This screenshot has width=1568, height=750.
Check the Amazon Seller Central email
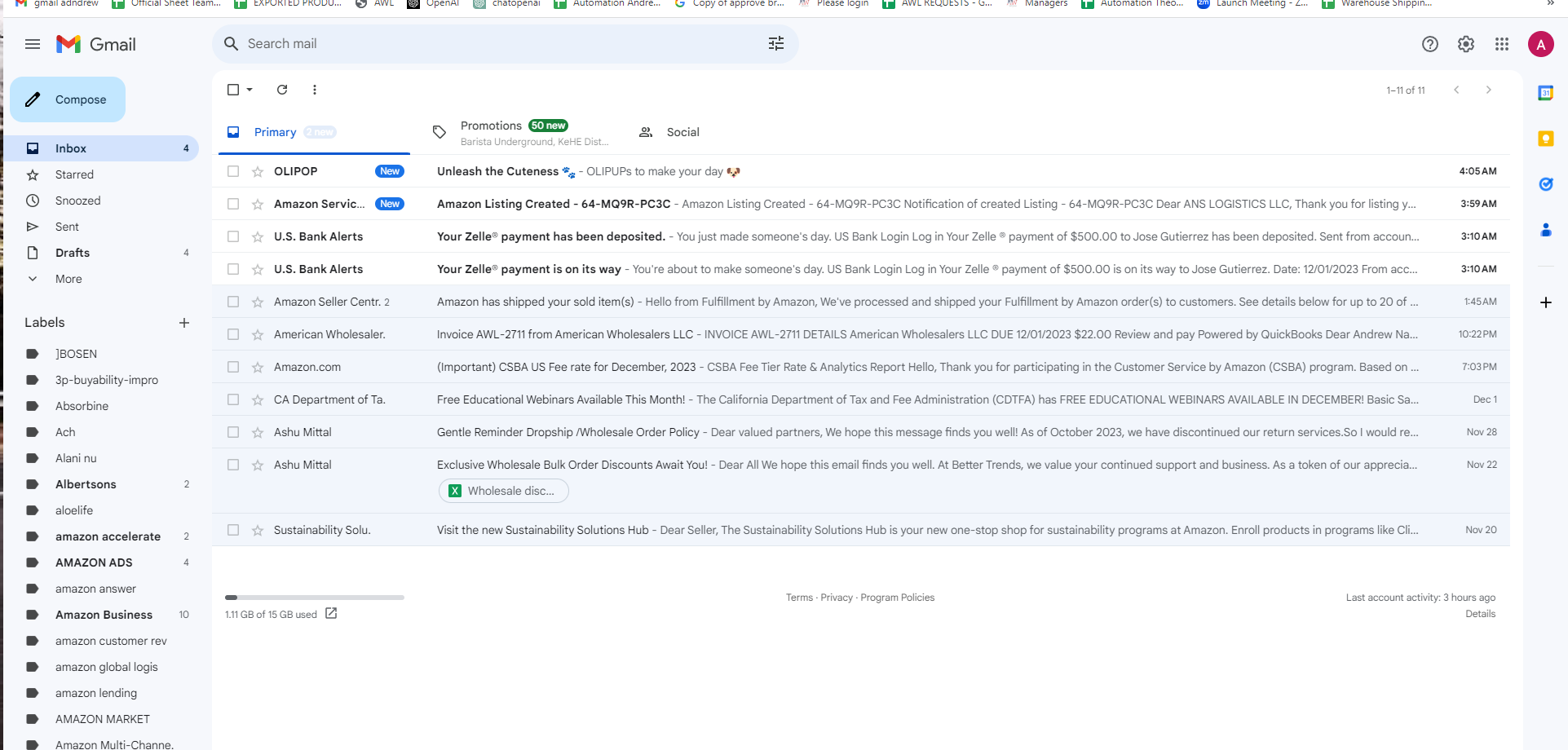pos(233,302)
